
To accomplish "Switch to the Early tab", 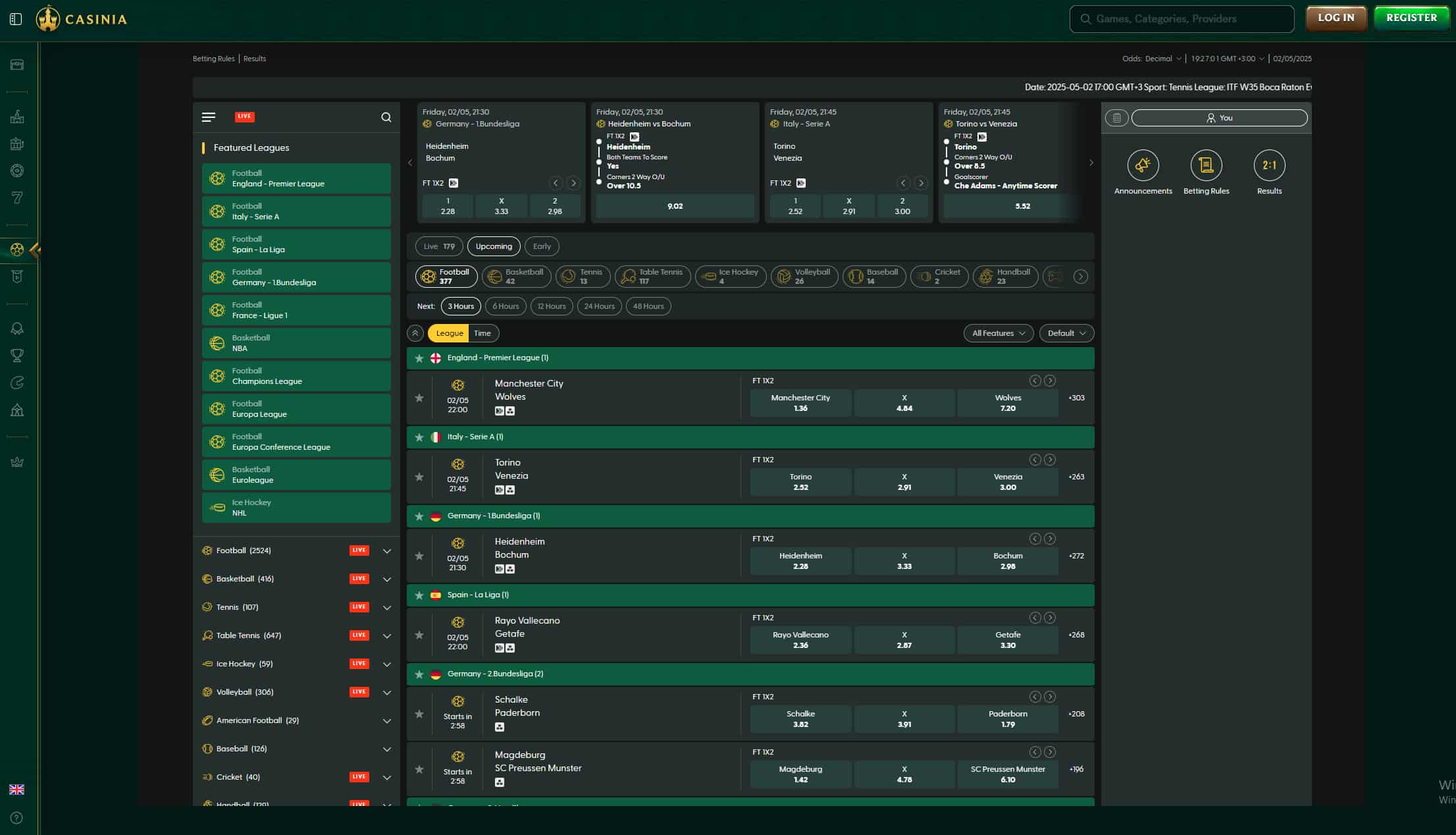I will coord(542,246).
